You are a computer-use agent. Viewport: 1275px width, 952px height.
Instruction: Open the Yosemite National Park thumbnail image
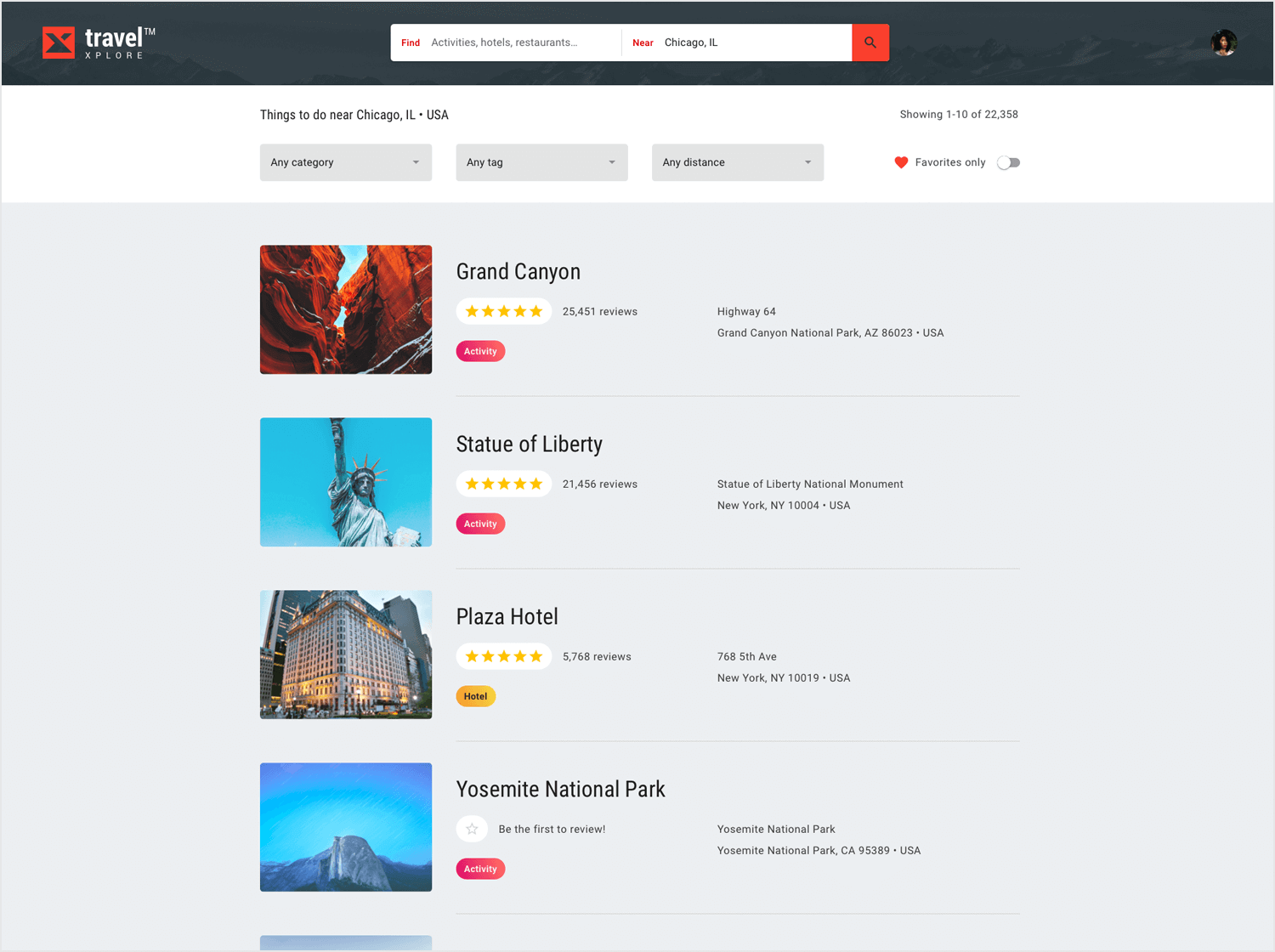345,827
